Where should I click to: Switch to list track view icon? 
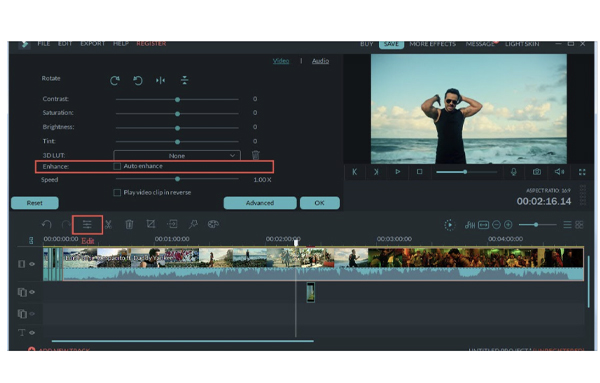click(567, 225)
